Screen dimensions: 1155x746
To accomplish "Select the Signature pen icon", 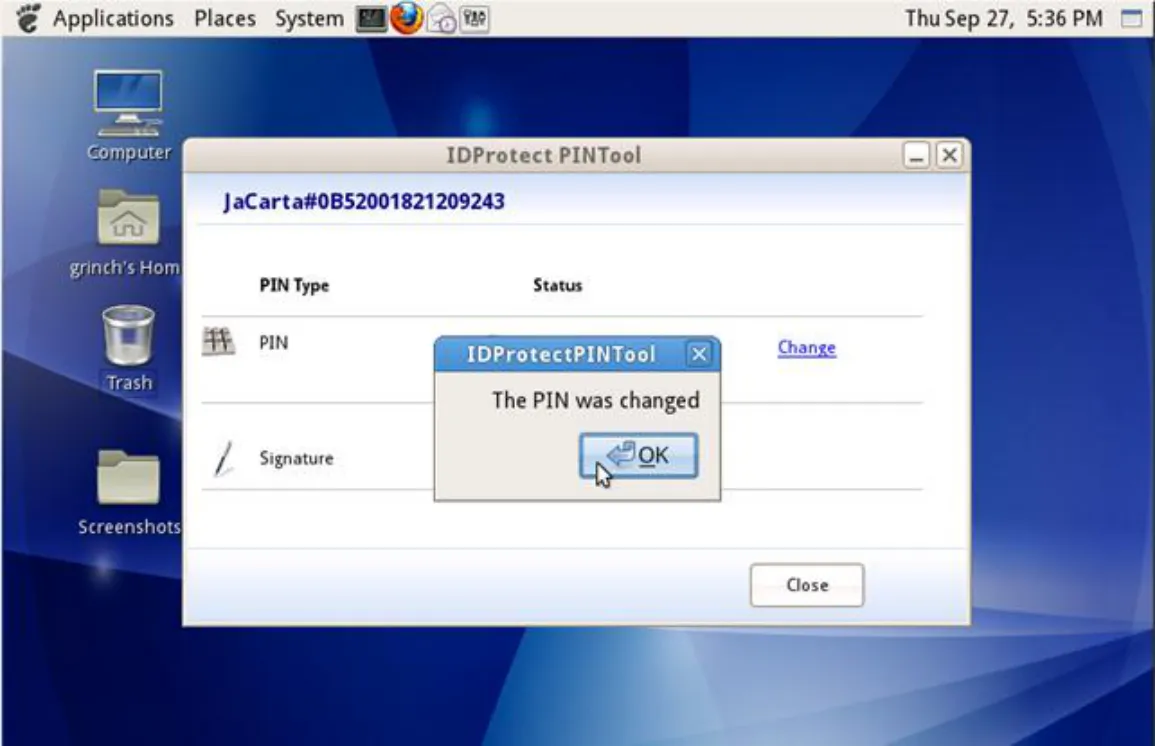I will [224, 458].
